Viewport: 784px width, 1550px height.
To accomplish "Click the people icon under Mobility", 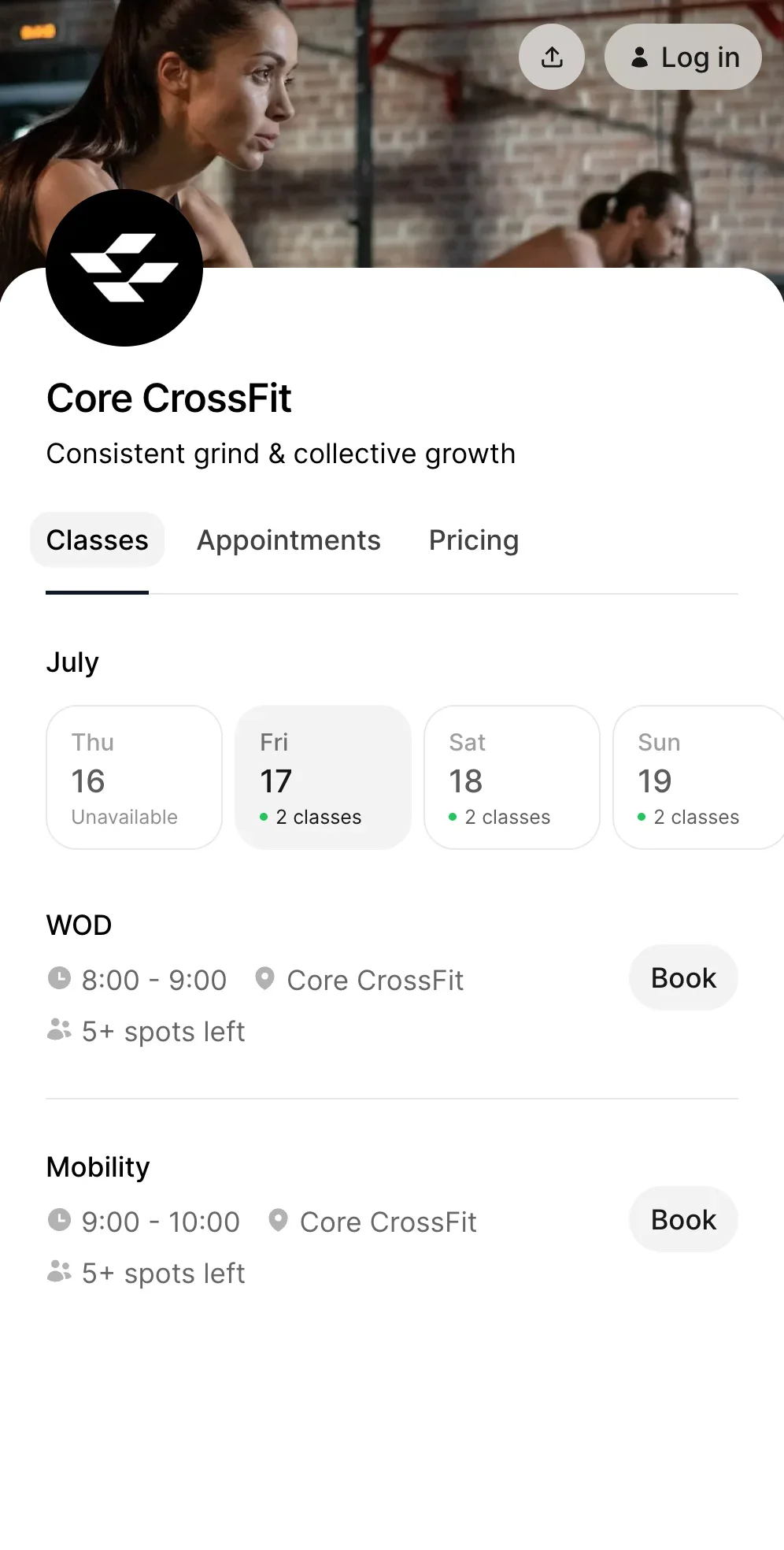I will (59, 1271).
